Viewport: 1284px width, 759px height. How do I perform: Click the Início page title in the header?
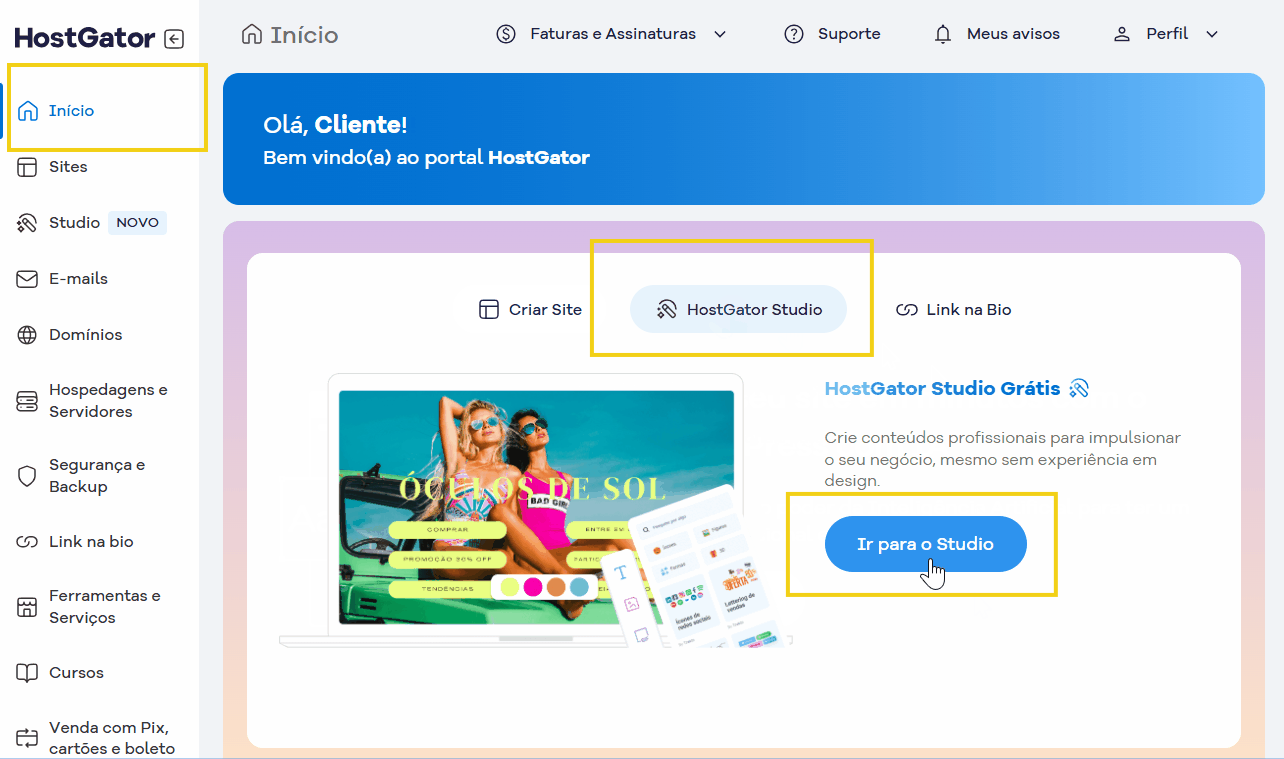pos(304,36)
